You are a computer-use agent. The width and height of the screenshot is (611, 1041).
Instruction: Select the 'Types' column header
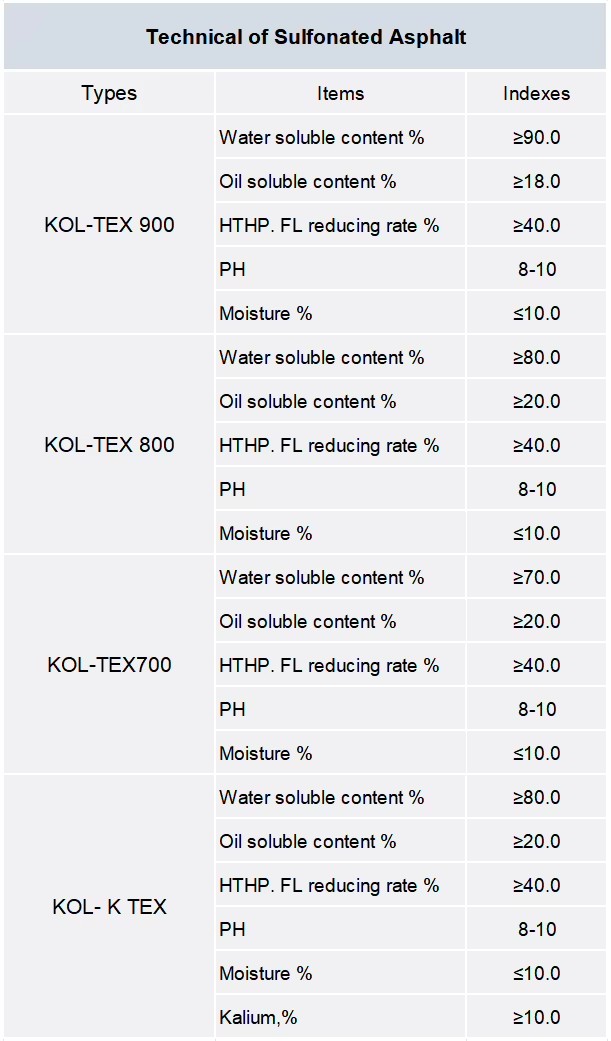coord(109,93)
